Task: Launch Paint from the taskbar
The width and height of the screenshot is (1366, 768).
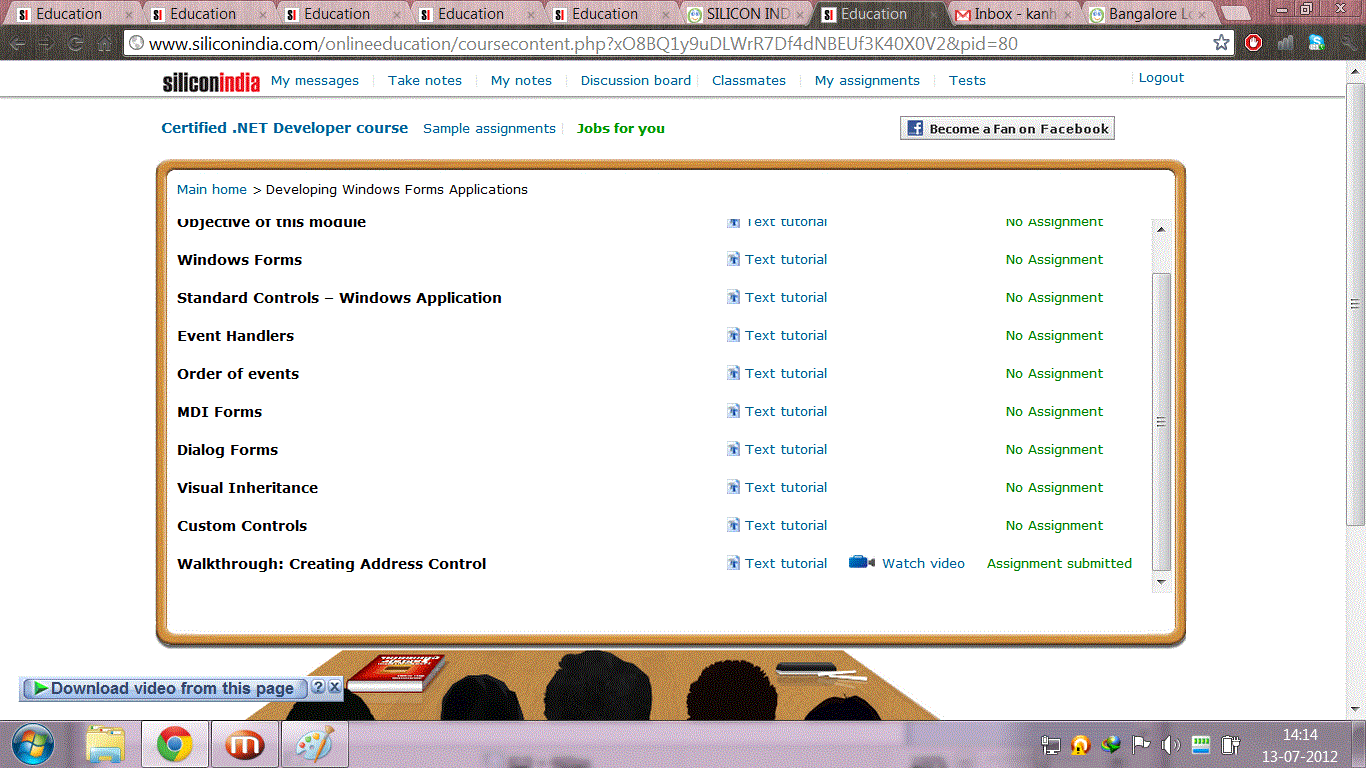Action: tap(314, 745)
